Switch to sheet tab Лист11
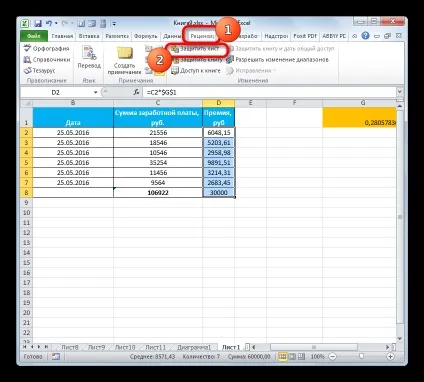Screen dimensions: 424x382 pos(155,347)
